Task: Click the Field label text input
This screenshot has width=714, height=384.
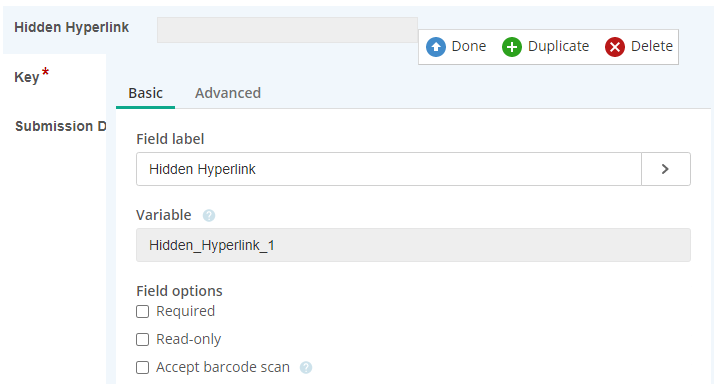Action: click(389, 169)
